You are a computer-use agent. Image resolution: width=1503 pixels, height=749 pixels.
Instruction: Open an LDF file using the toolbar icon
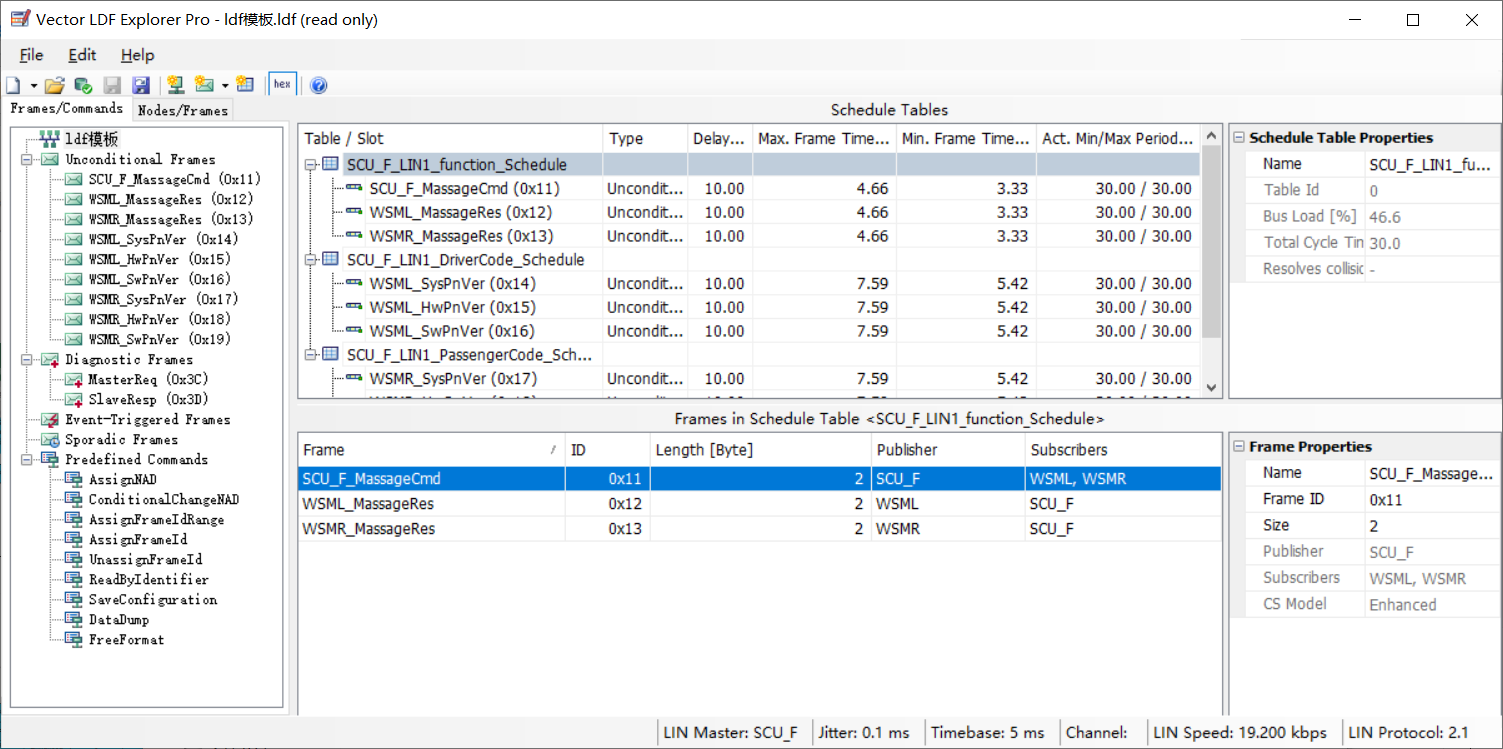[55, 84]
